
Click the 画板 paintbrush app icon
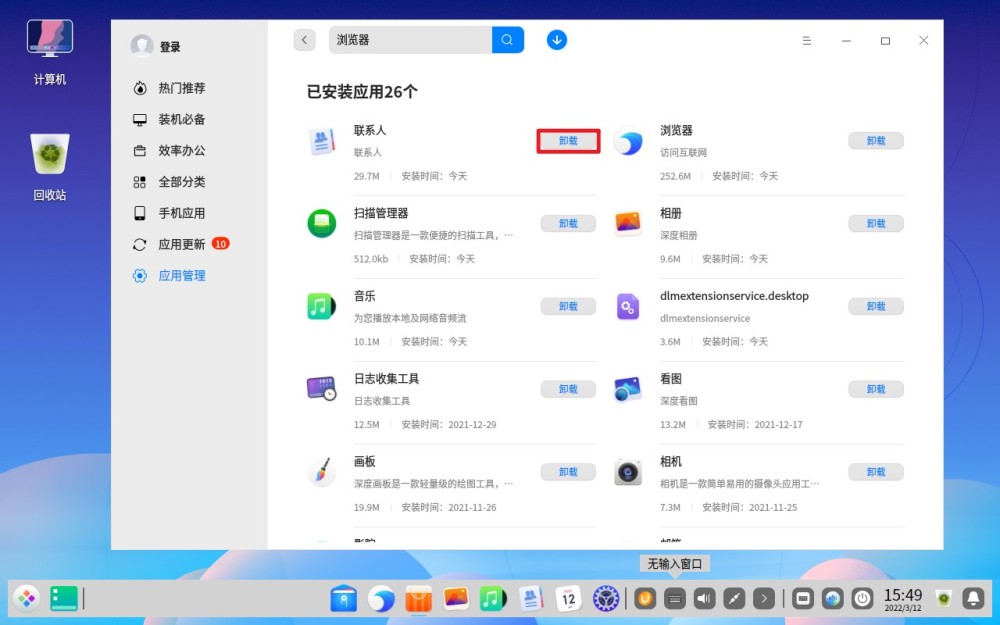coord(322,472)
